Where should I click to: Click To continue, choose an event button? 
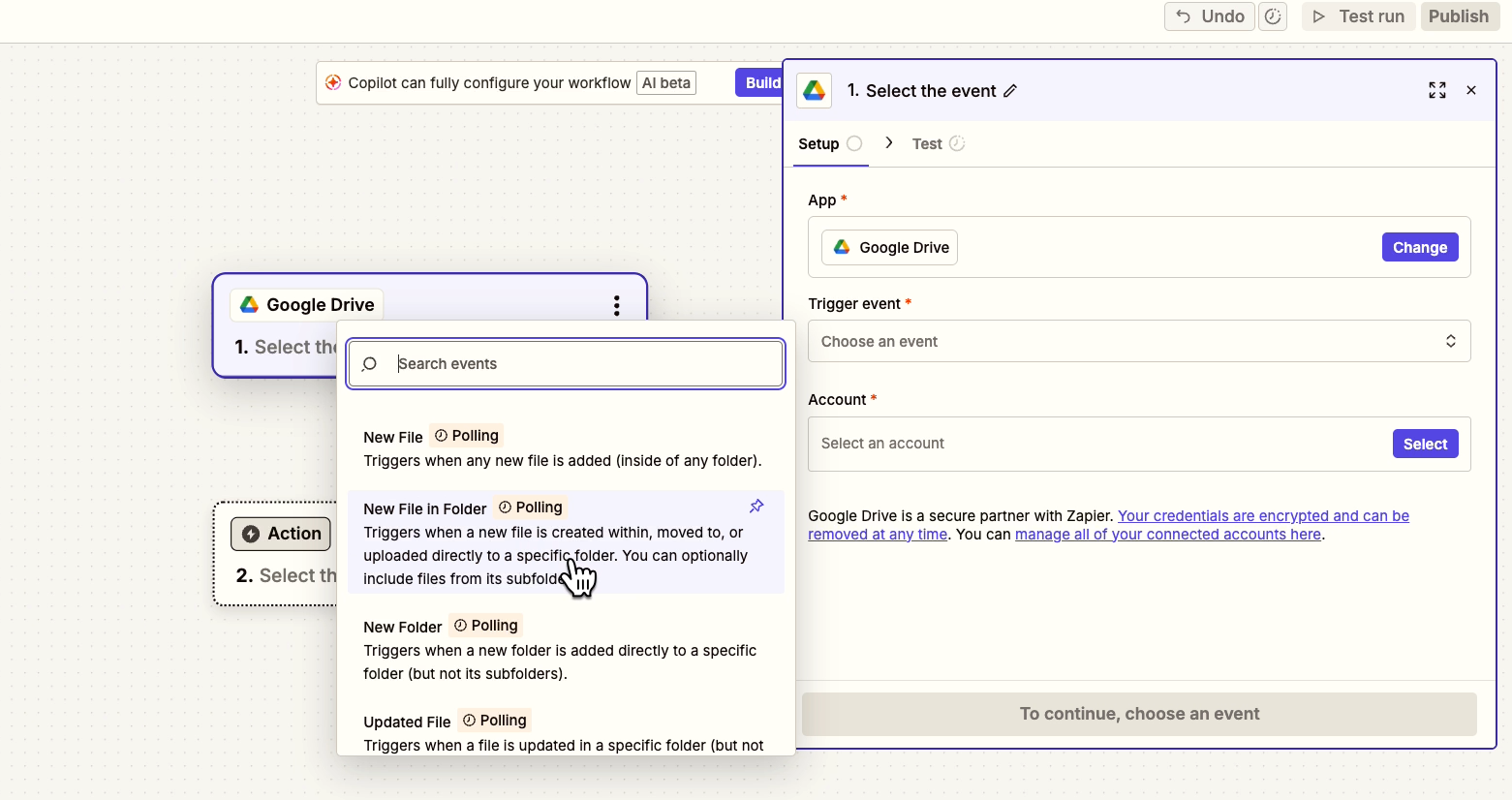[x=1139, y=714]
